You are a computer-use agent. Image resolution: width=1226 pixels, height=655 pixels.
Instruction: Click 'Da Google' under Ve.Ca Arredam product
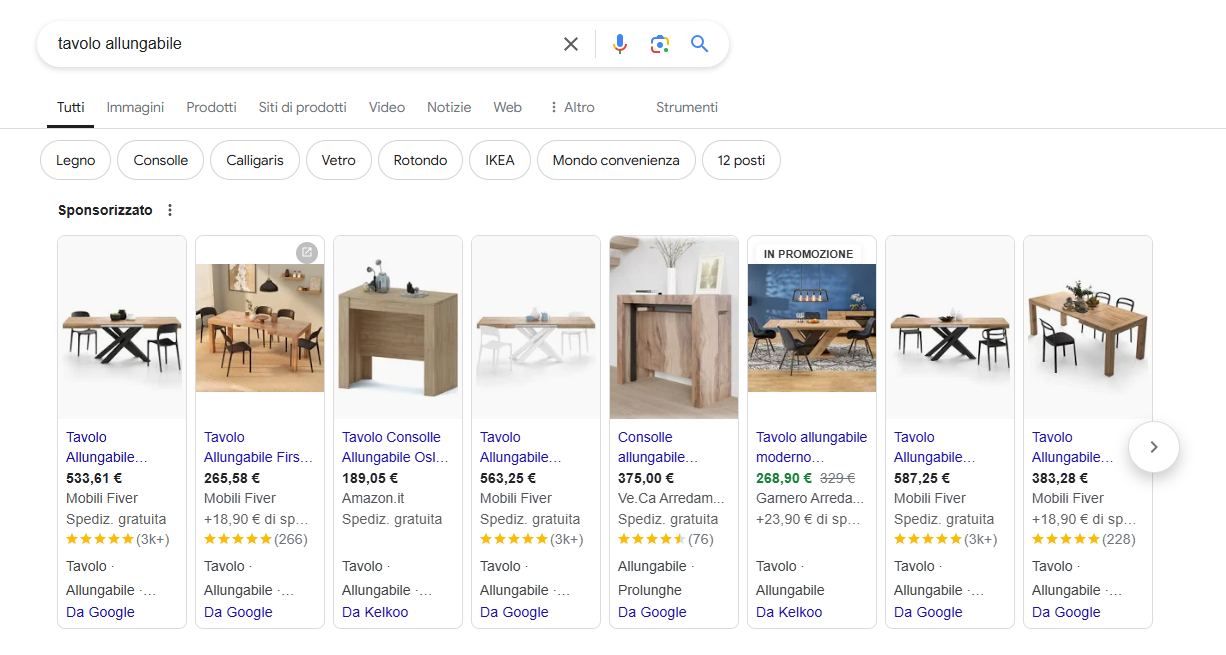pyautogui.click(x=652, y=612)
